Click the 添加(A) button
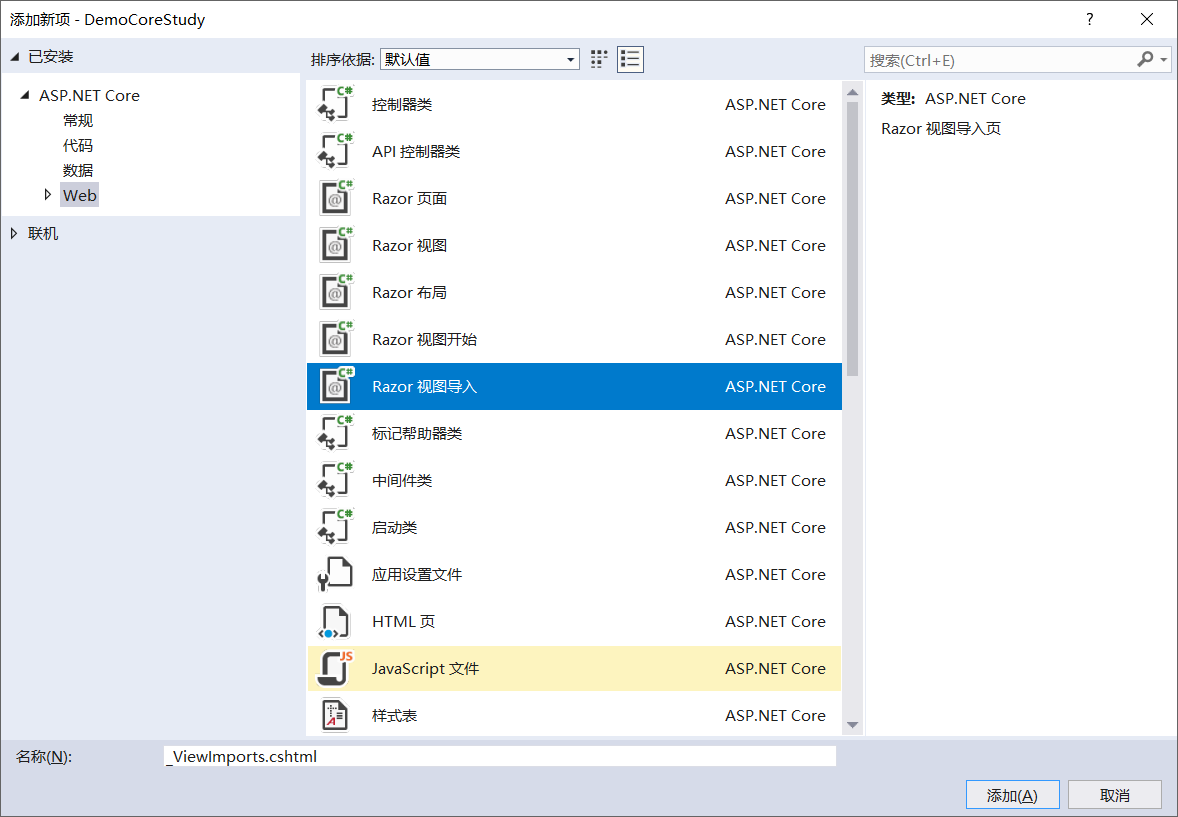The height and width of the screenshot is (817, 1178). pyautogui.click(x=1013, y=795)
